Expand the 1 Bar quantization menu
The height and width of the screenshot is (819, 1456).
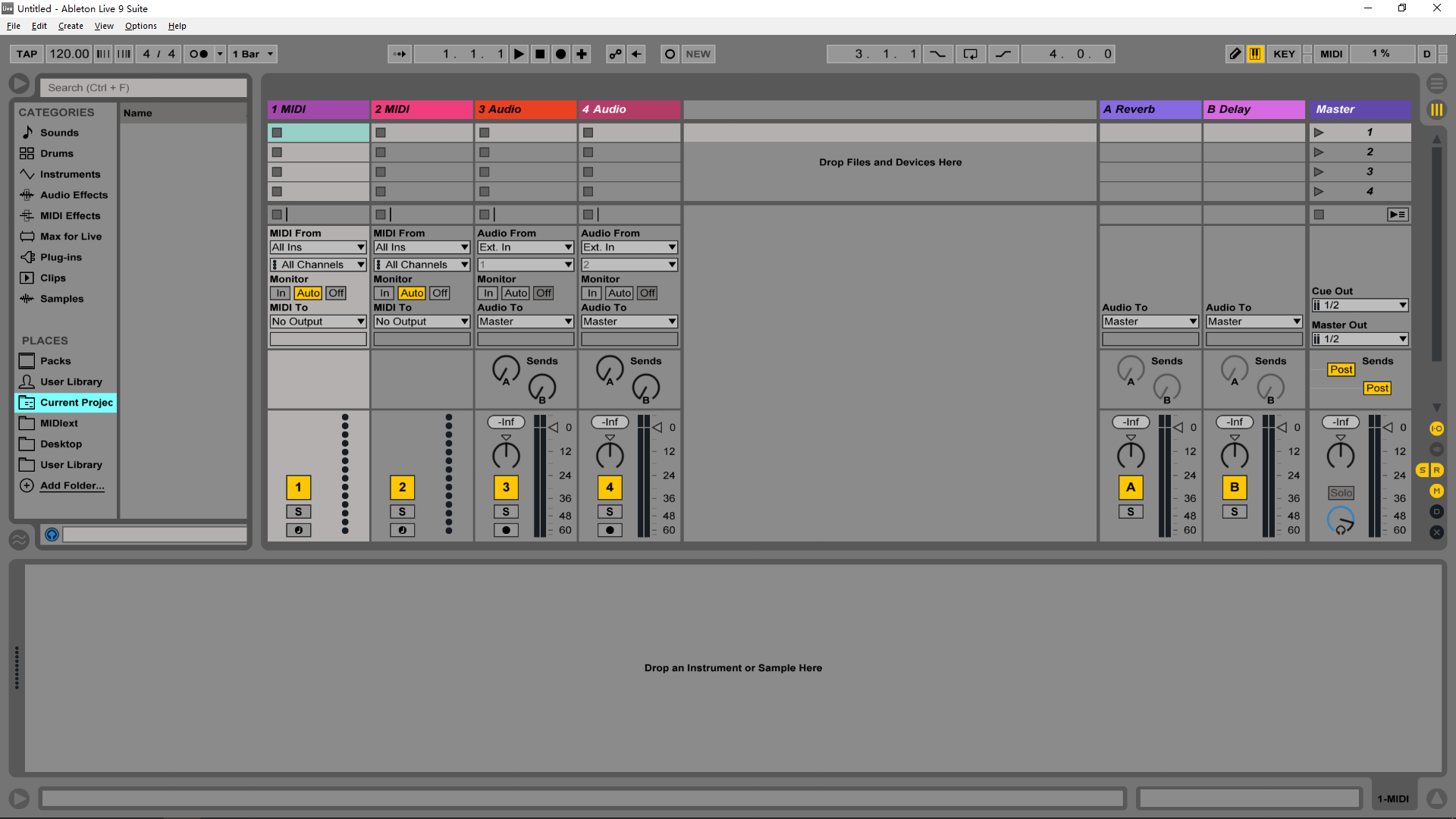253,54
